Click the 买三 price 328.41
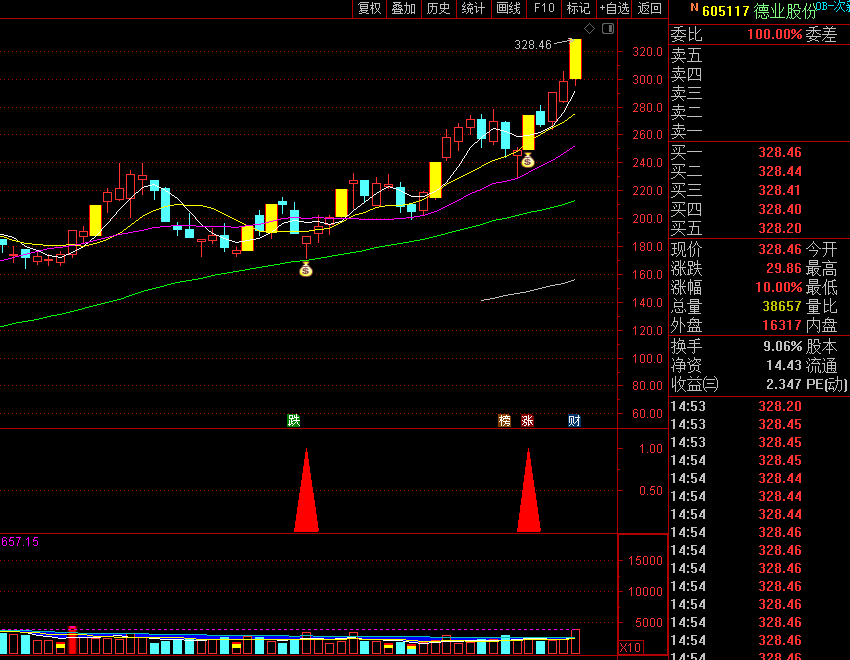 tap(780, 190)
